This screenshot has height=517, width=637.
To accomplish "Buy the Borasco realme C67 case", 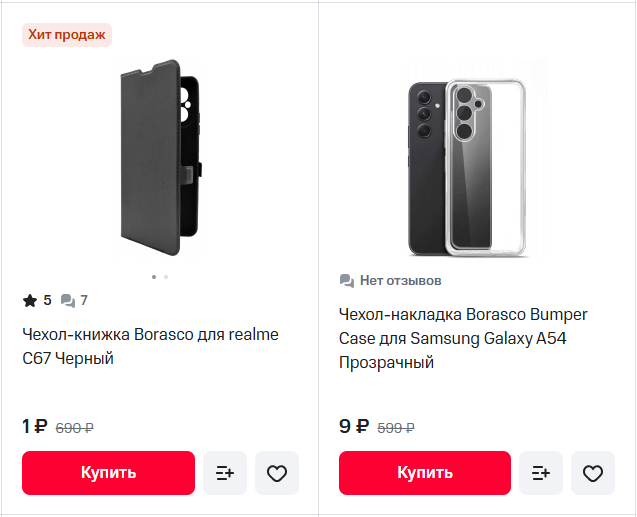I will (x=108, y=473).
